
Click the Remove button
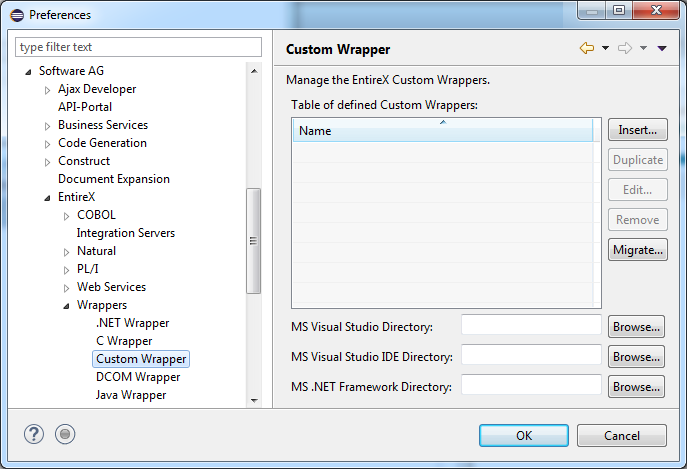coord(637,219)
